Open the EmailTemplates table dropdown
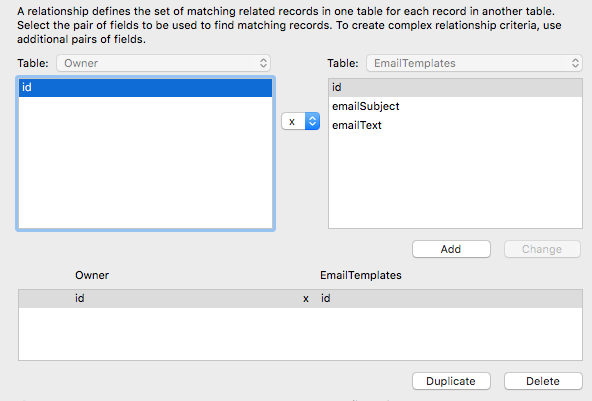The image size is (592, 401). [474, 63]
